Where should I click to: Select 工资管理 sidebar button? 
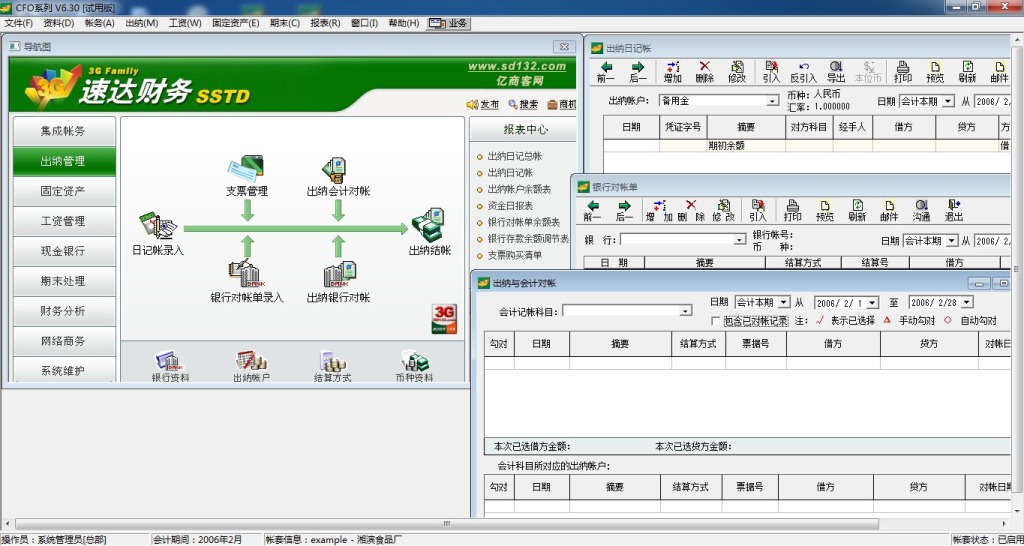coord(63,221)
